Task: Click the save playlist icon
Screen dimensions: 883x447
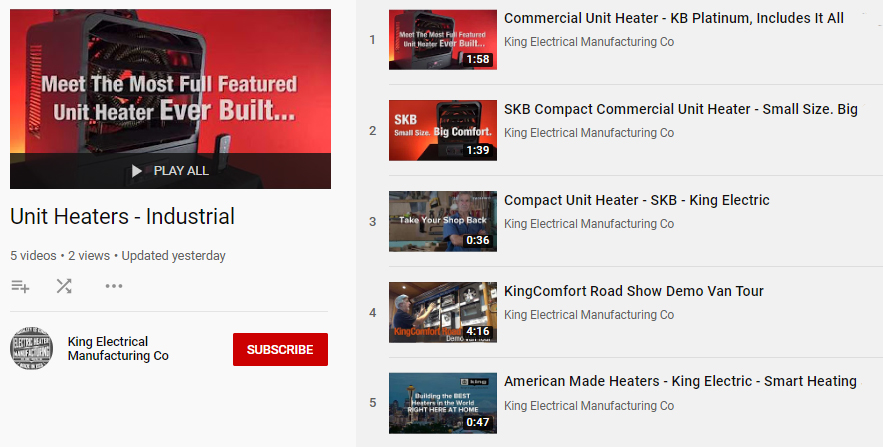Action: pyautogui.click(x=20, y=286)
